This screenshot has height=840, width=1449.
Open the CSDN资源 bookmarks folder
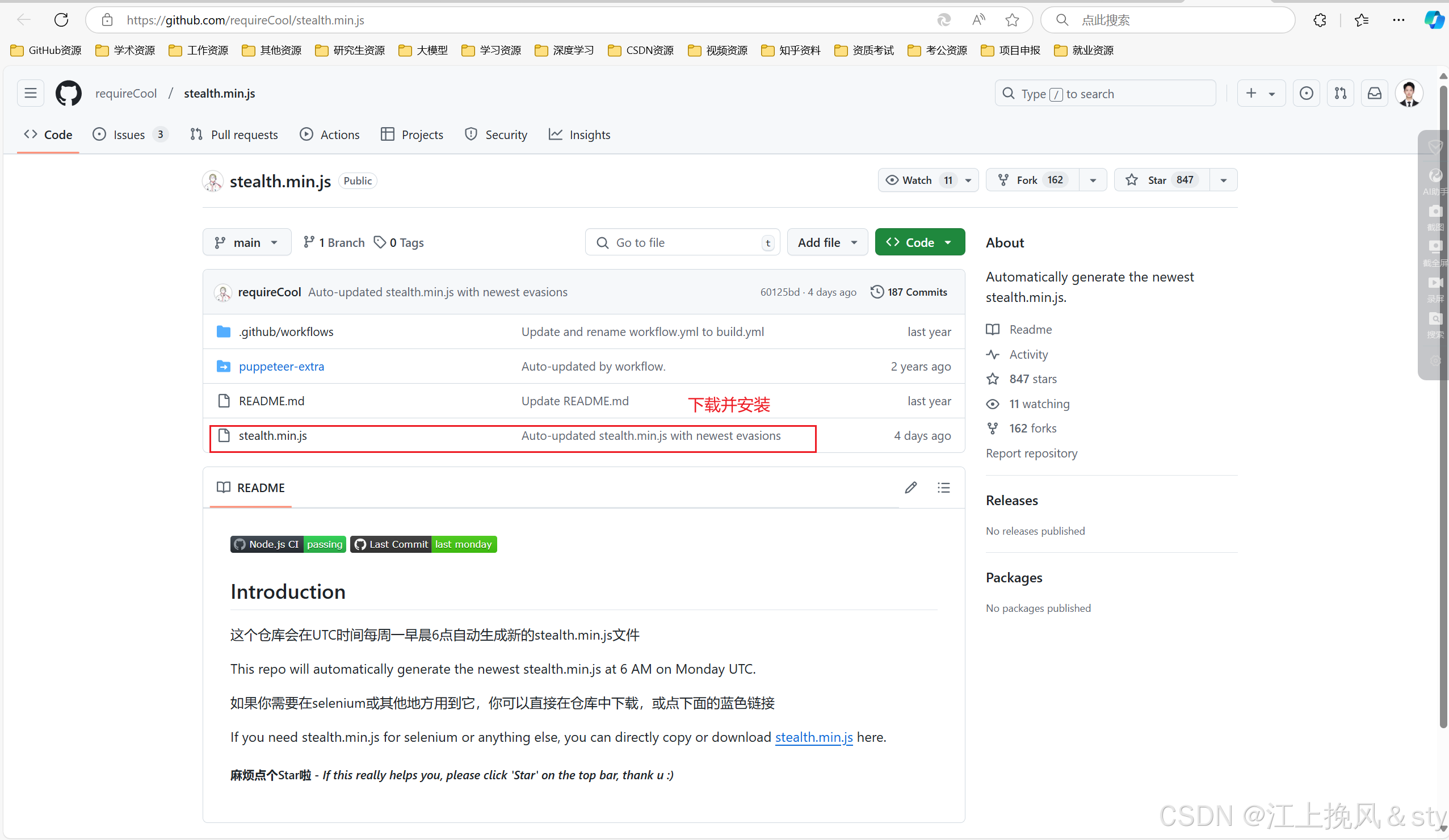point(641,51)
